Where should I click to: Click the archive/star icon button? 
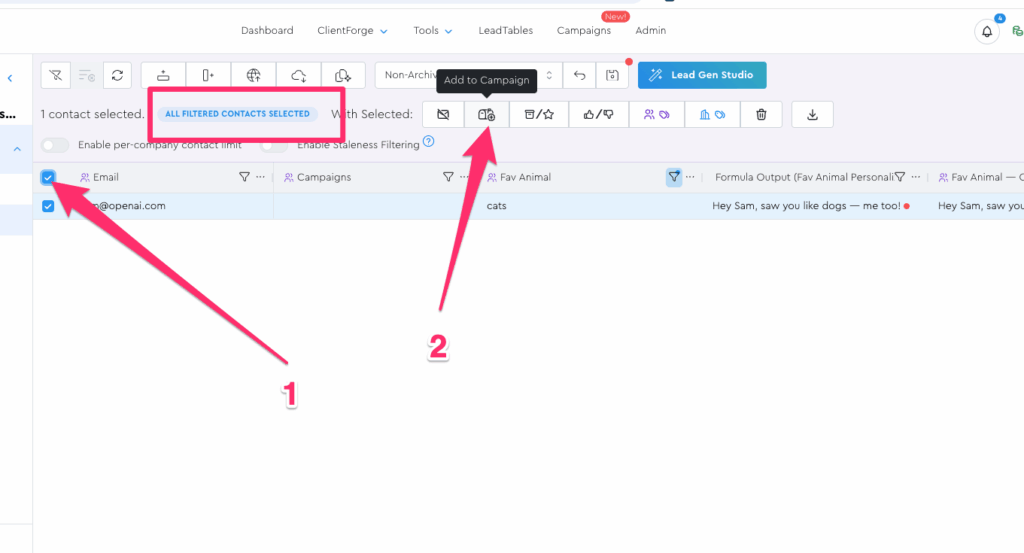coord(539,115)
